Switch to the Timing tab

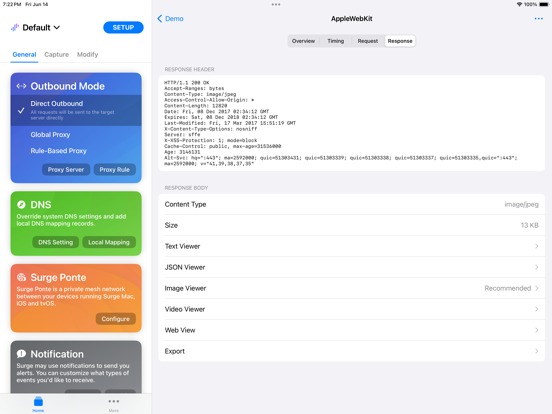click(x=335, y=41)
